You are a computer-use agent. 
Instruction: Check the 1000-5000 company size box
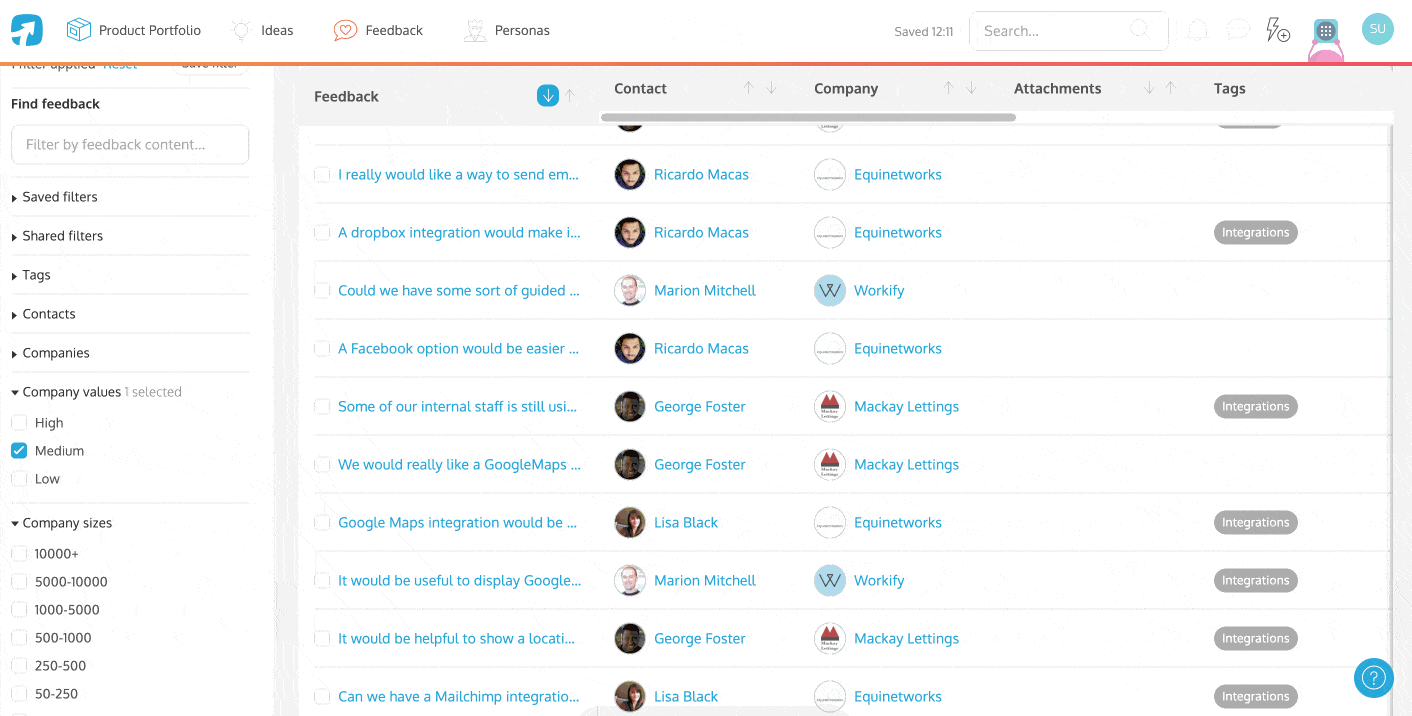[19, 610]
